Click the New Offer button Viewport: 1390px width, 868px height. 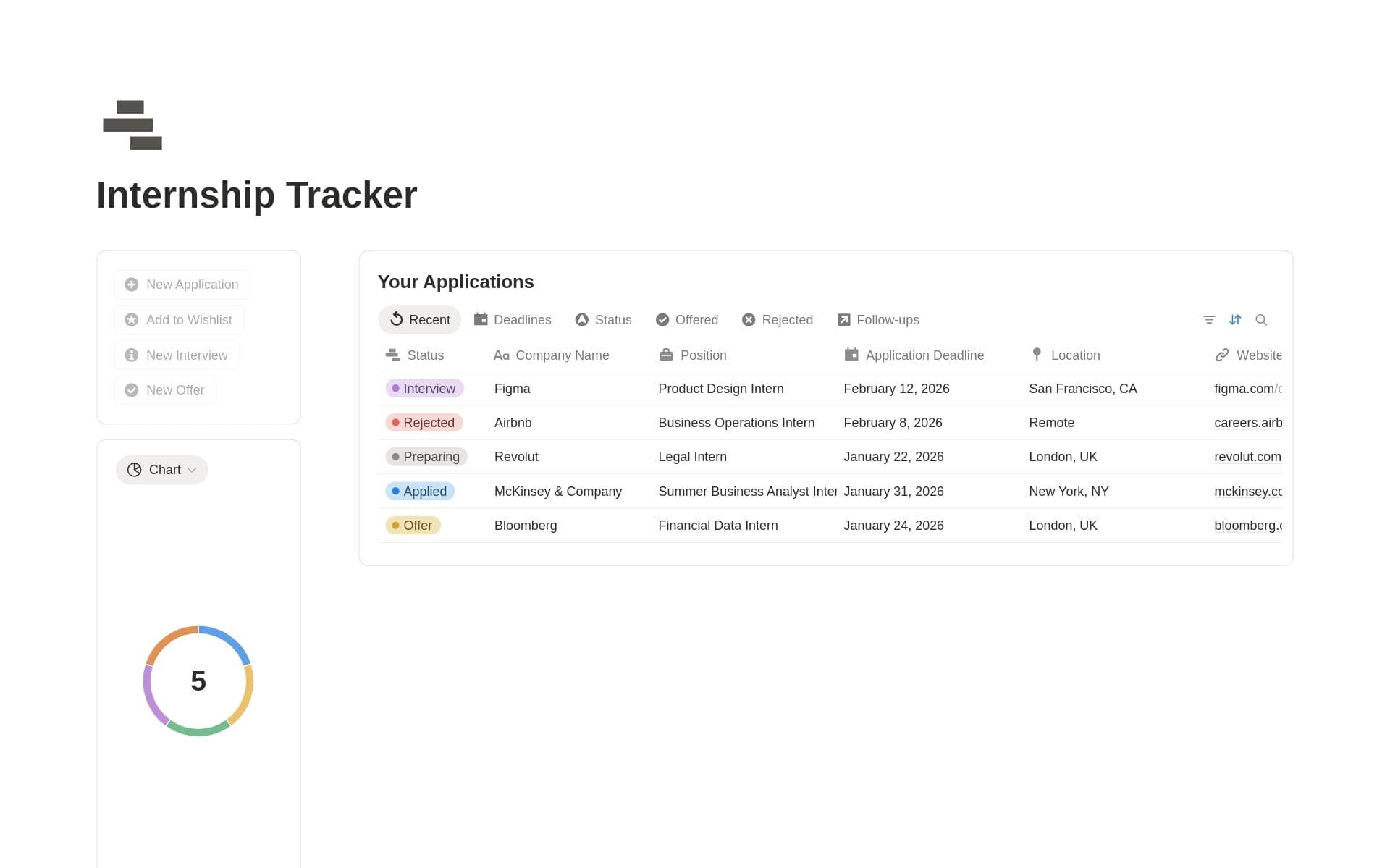pos(165,390)
